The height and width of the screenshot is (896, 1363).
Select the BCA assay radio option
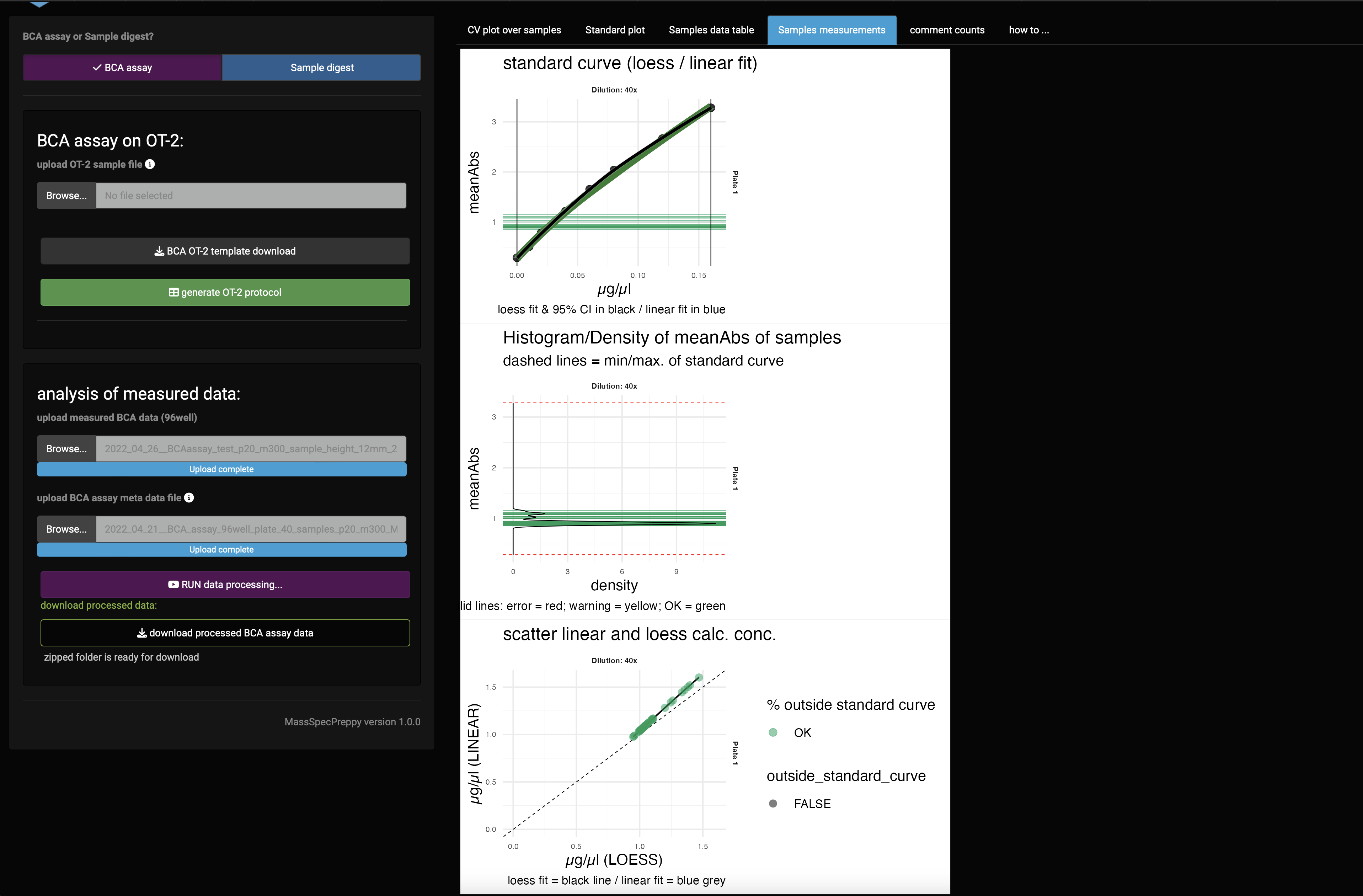pyautogui.click(x=123, y=68)
